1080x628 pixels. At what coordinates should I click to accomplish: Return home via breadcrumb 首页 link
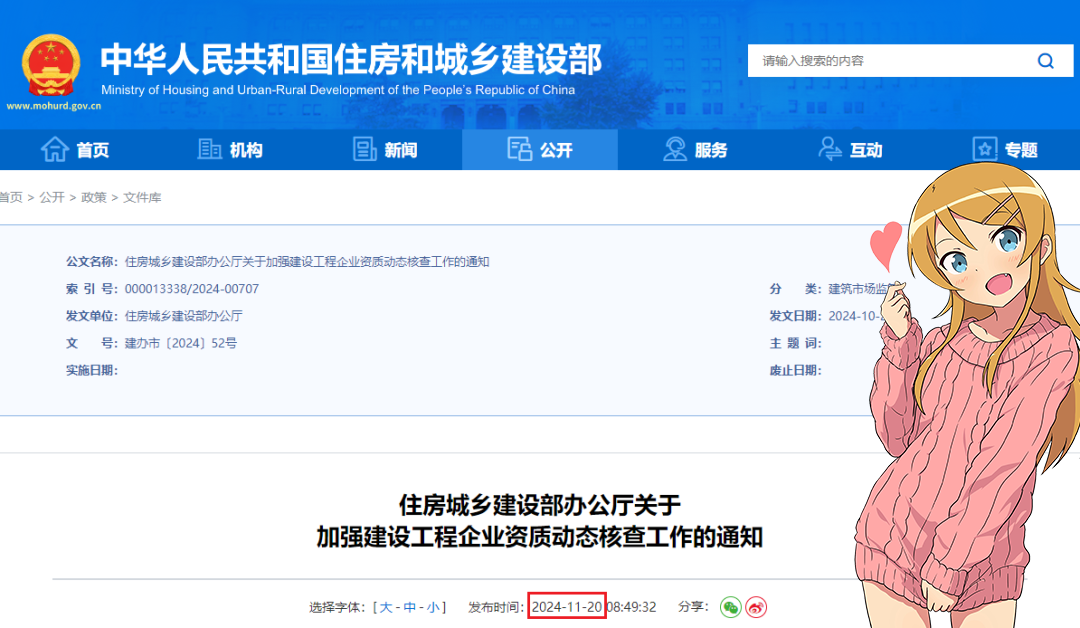(x=10, y=197)
